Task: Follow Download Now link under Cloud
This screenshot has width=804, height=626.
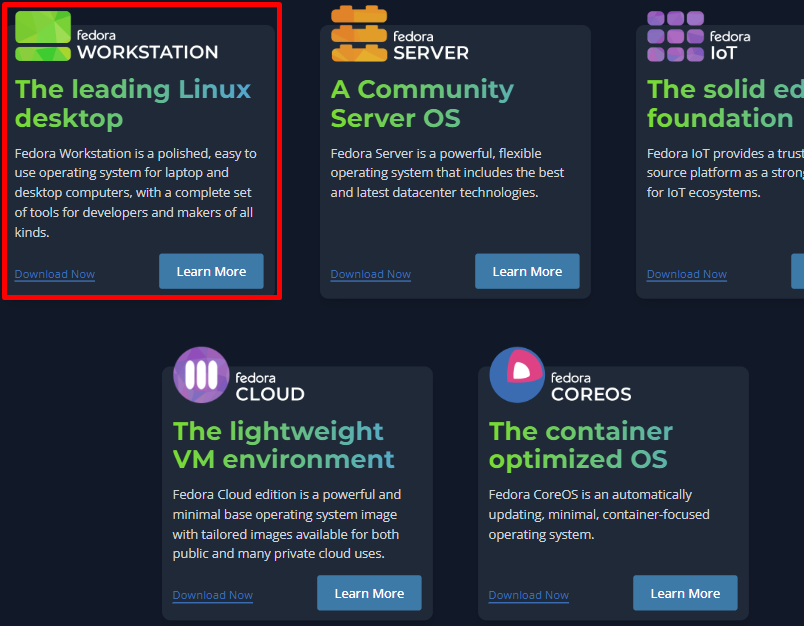Action: click(x=212, y=595)
